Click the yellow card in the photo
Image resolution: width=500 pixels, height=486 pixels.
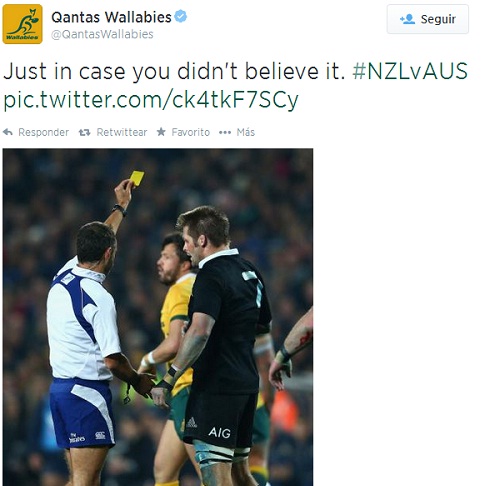[x=137, y=178]
